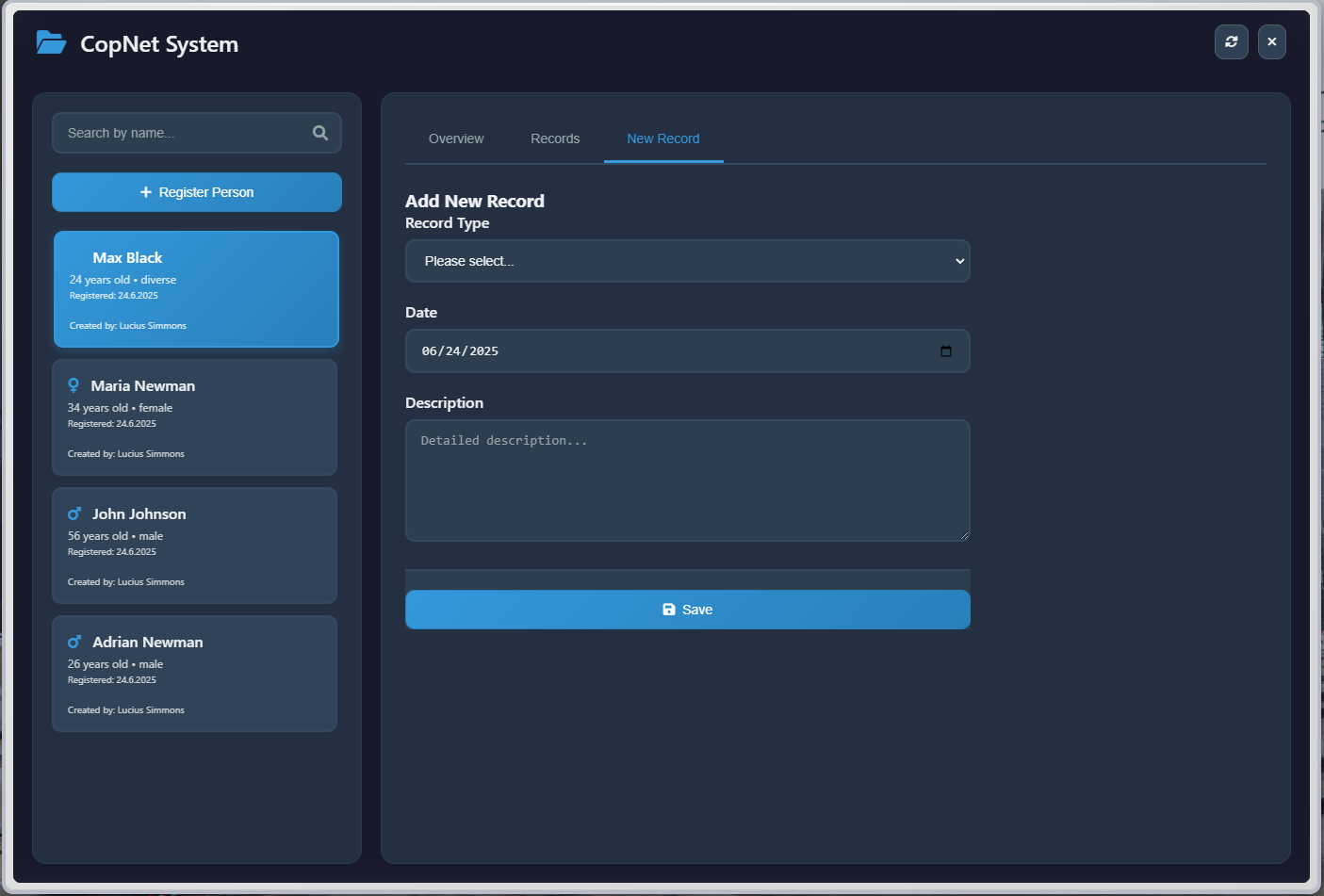Switch to the Overview tab
Screen dimensions: 1324x896
(456, 138)
